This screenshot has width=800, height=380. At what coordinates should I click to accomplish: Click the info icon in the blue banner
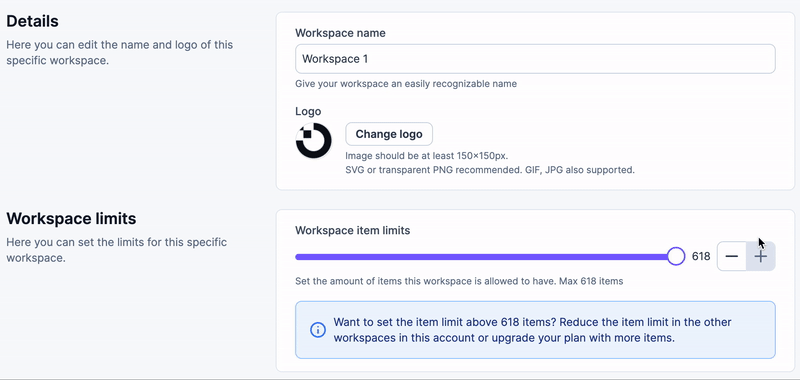click(x=317, y=330)
